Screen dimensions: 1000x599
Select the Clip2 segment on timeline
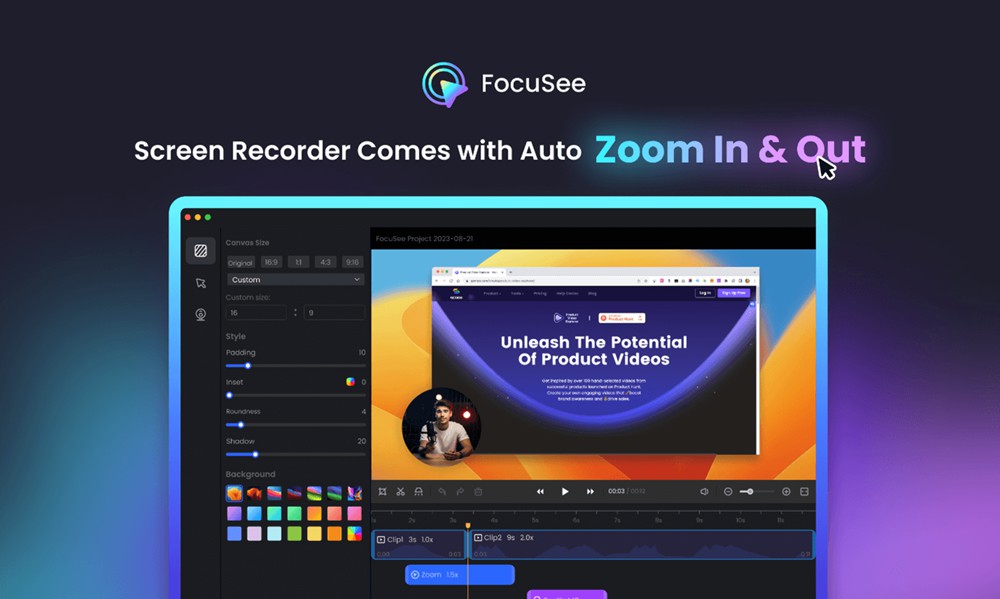click(x=642, y=545)
